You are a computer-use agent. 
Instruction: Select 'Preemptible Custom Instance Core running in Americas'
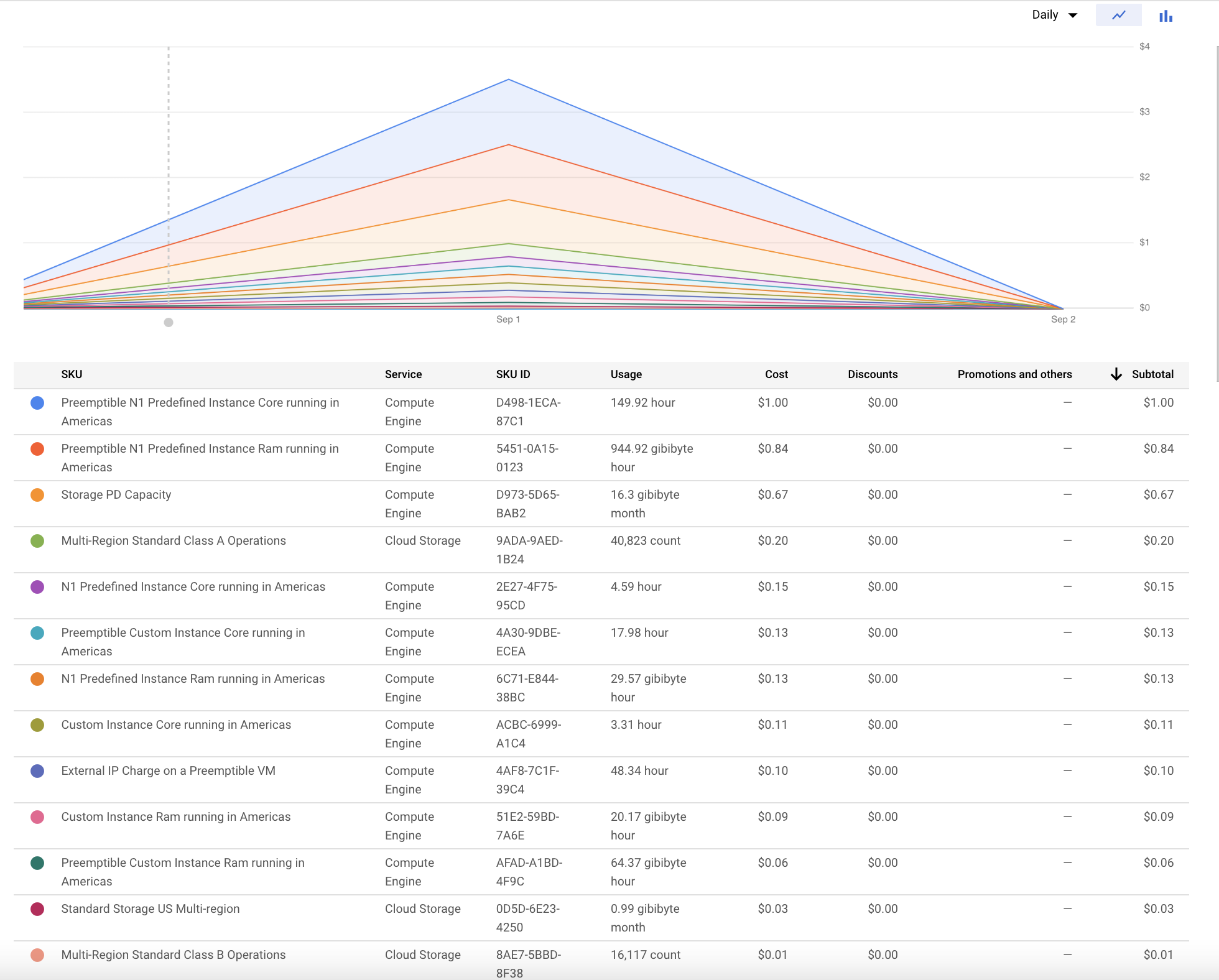click(183, 642)
